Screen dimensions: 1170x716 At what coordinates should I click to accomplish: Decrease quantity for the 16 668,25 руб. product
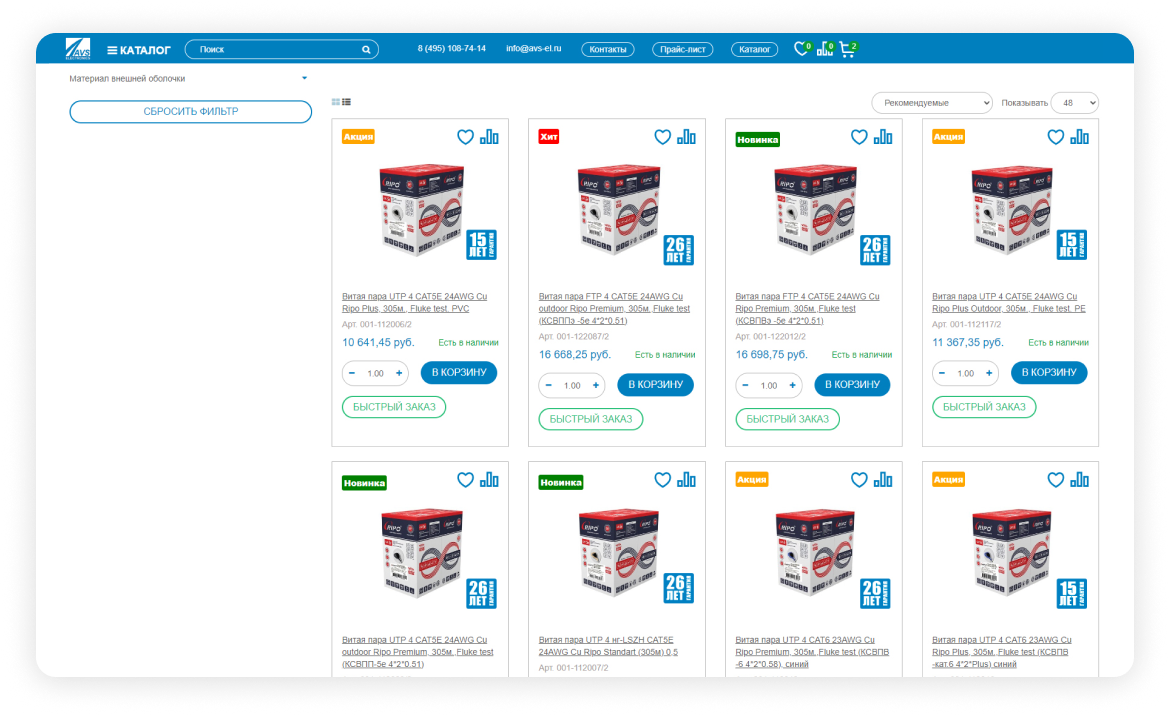click(549, 385)
